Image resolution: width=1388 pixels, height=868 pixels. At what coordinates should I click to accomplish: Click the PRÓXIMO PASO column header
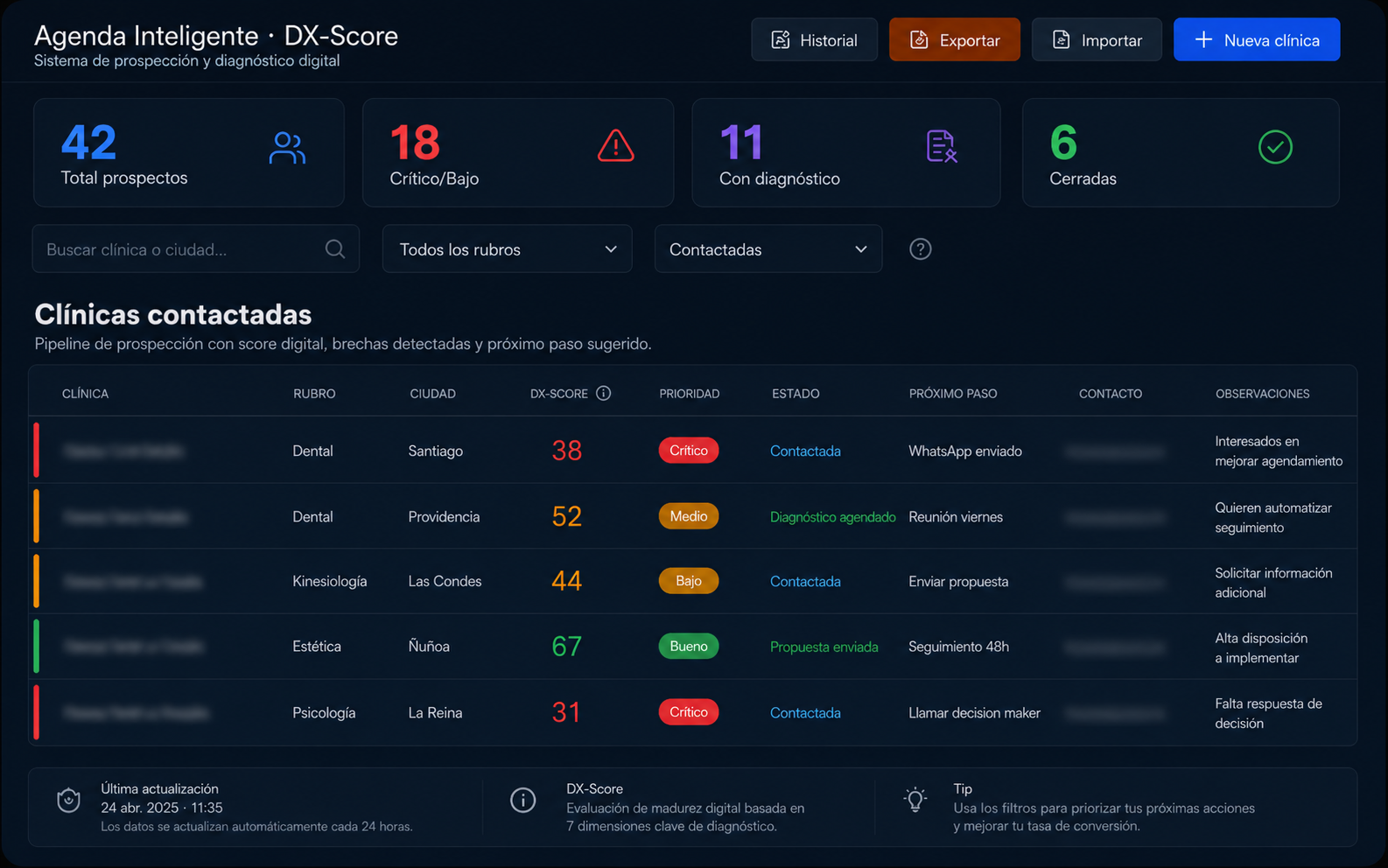tap(953, 394)
